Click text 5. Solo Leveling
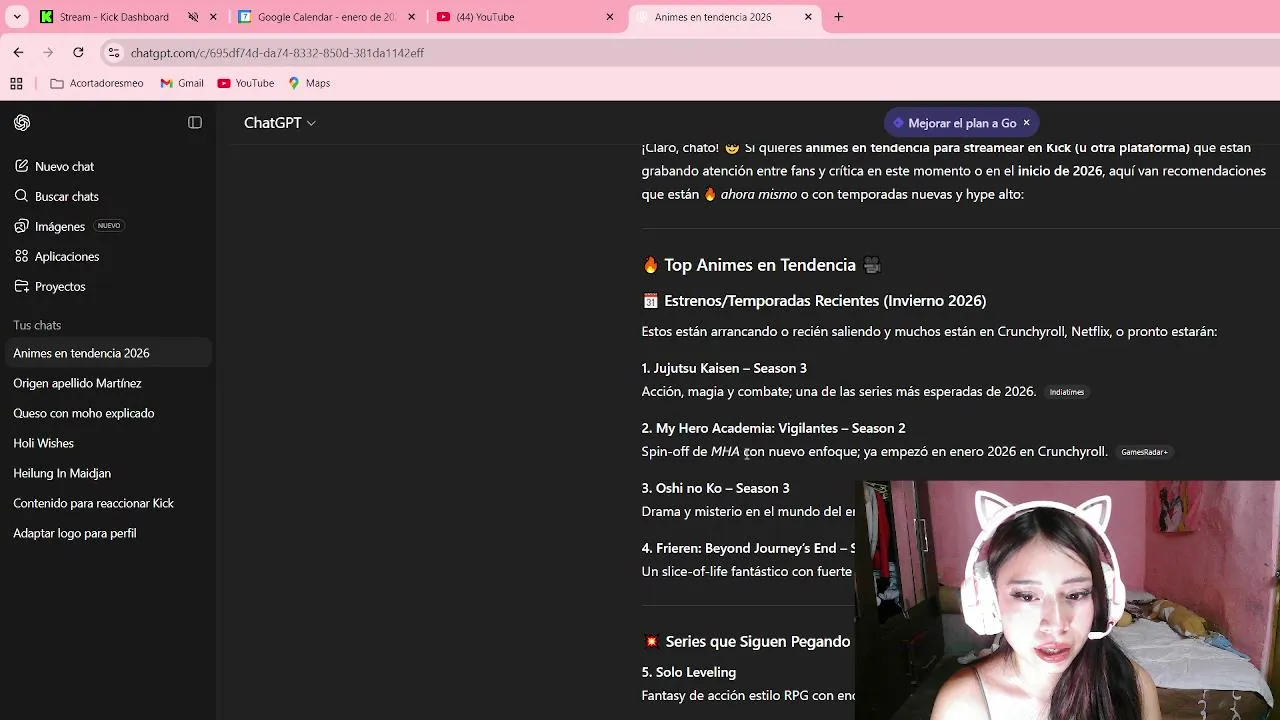This screenshot has width=1280, height=720. [x=689, y=672]
